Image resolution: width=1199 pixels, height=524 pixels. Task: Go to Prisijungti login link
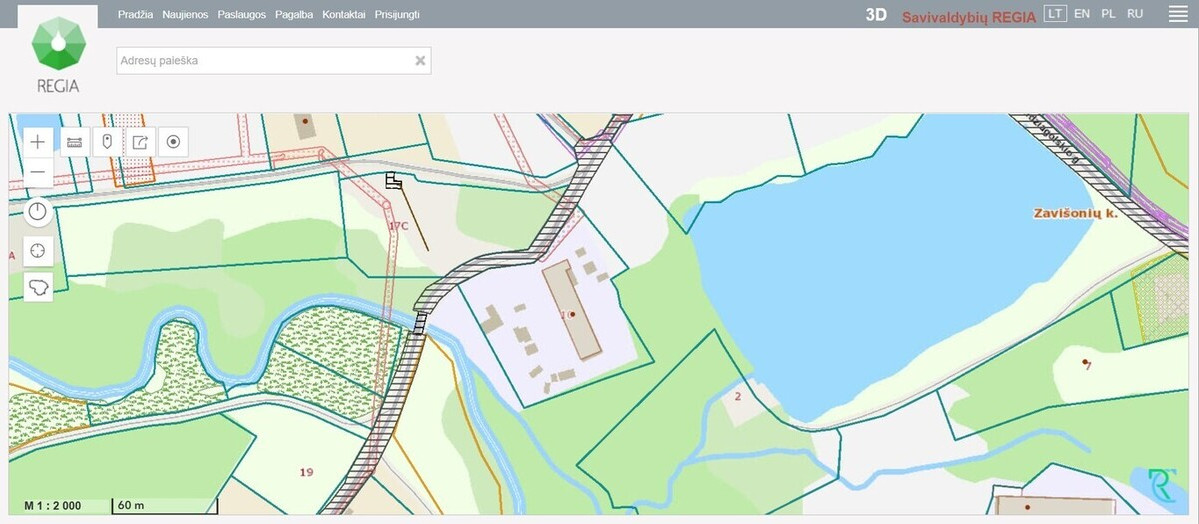(x=397, y=15)
